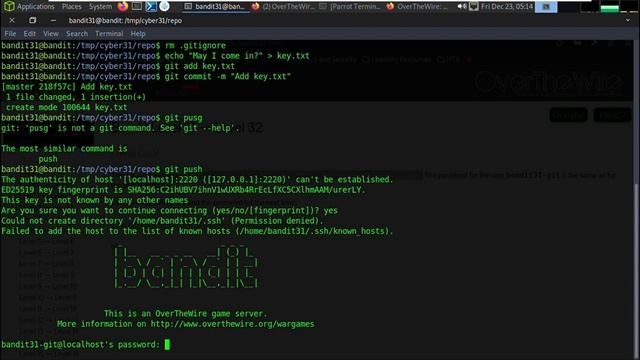Click the 'Failed to add the host' error line

(197, 231)
